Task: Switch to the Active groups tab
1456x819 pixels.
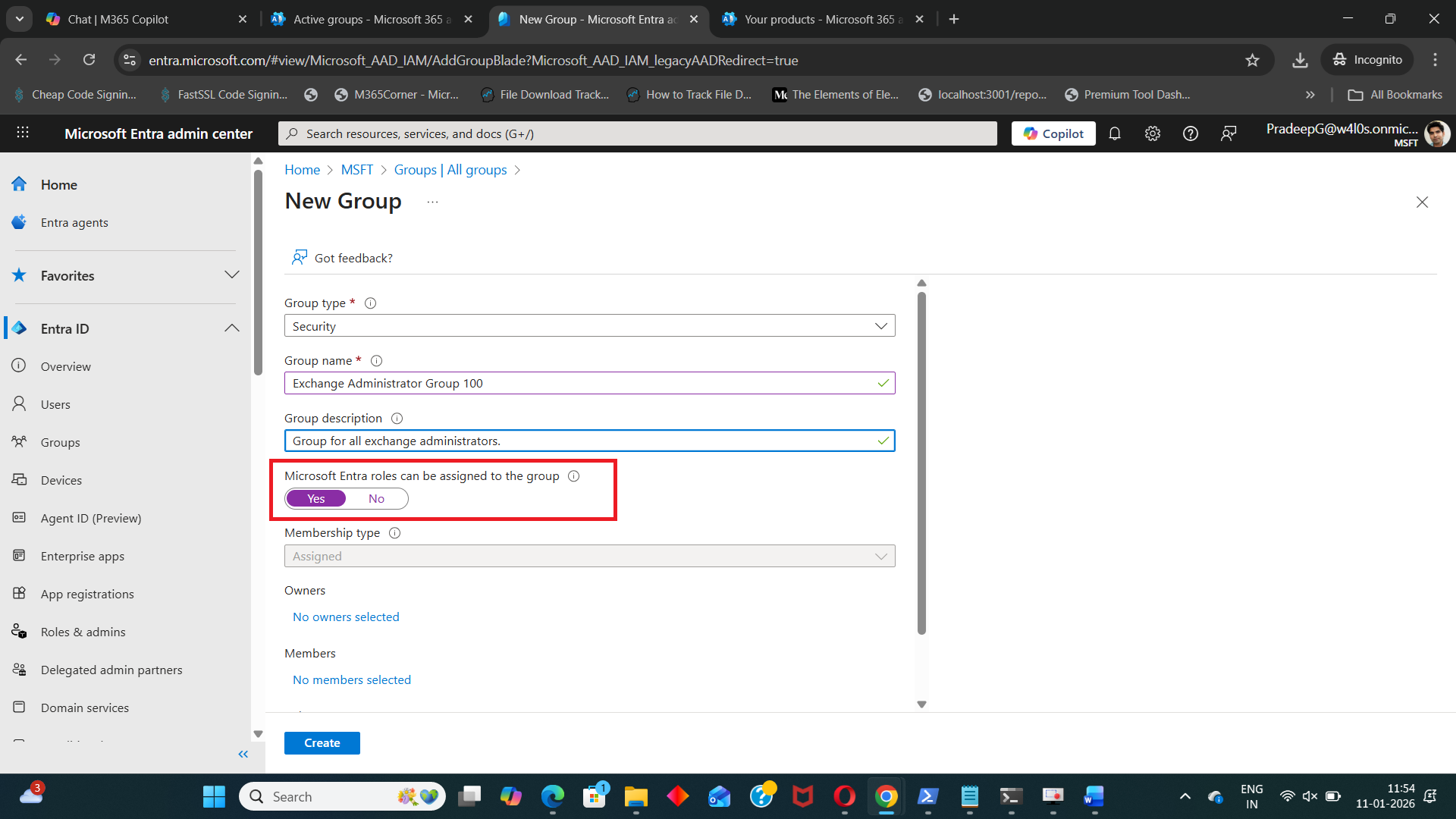Action: [364, 19]
